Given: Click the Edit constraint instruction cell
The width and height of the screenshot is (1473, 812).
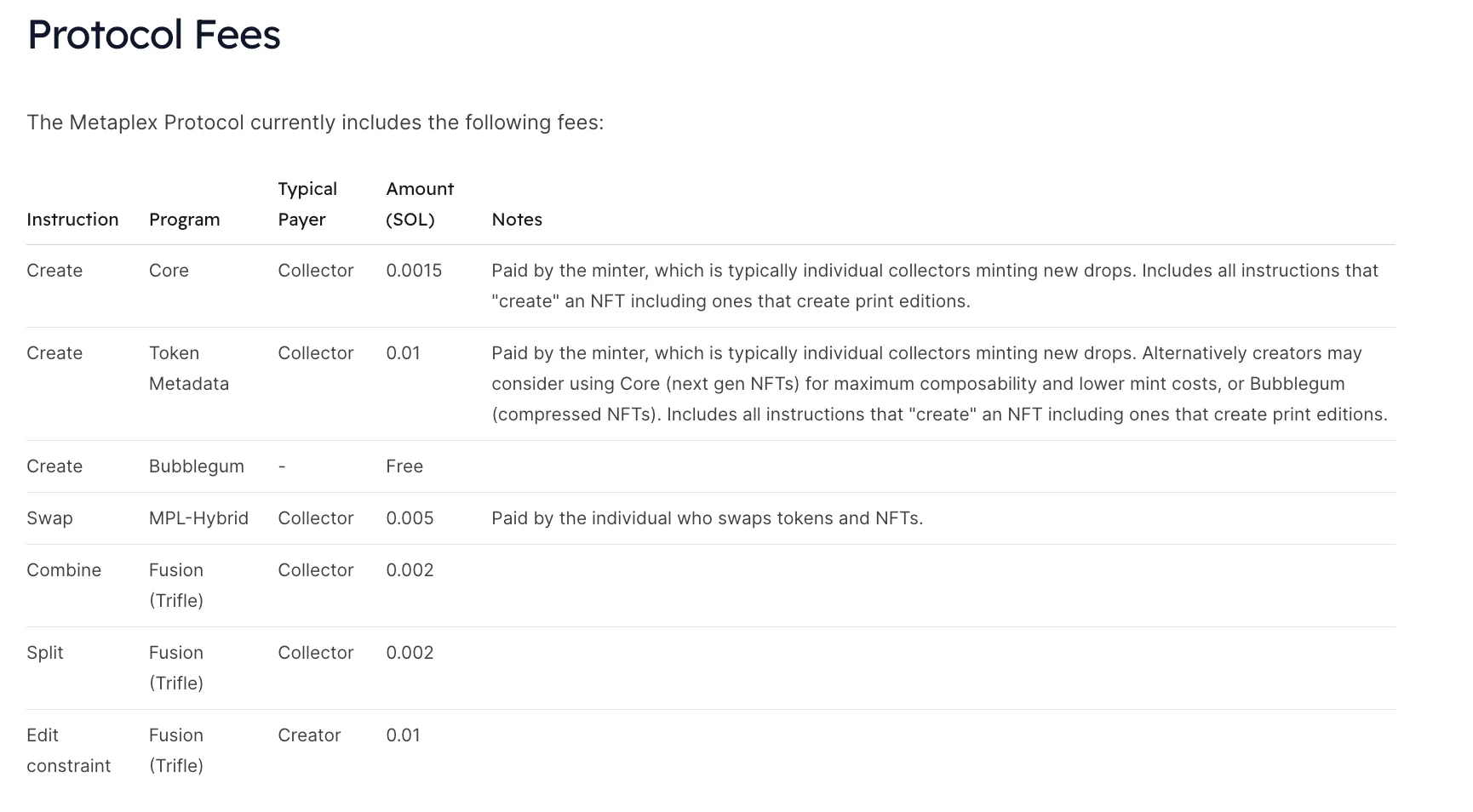Looking at the screenshot, I should (x=69, y=751).
